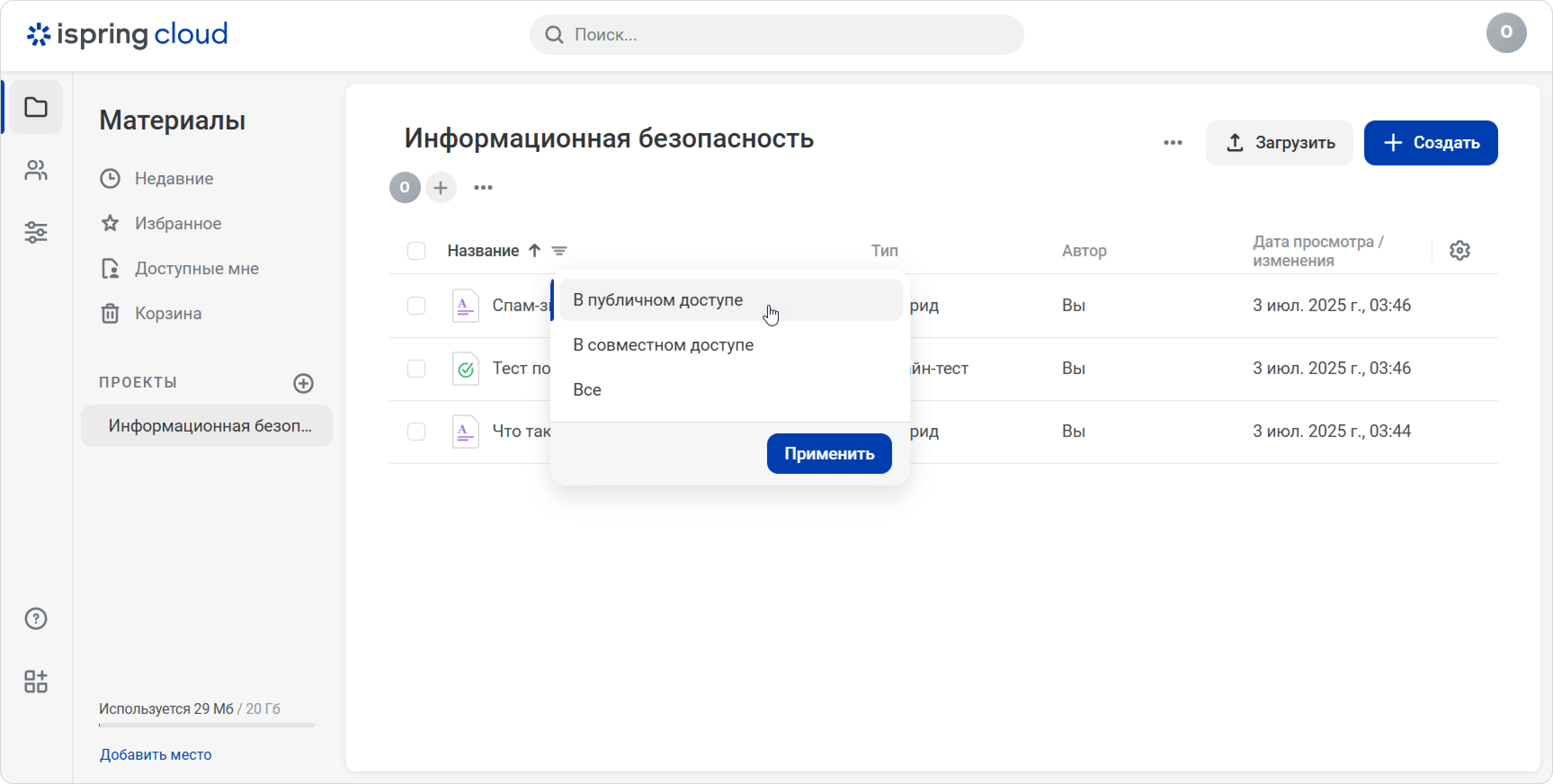Focus the Поиск search field
1553x784 pixels.
point(776,35)
